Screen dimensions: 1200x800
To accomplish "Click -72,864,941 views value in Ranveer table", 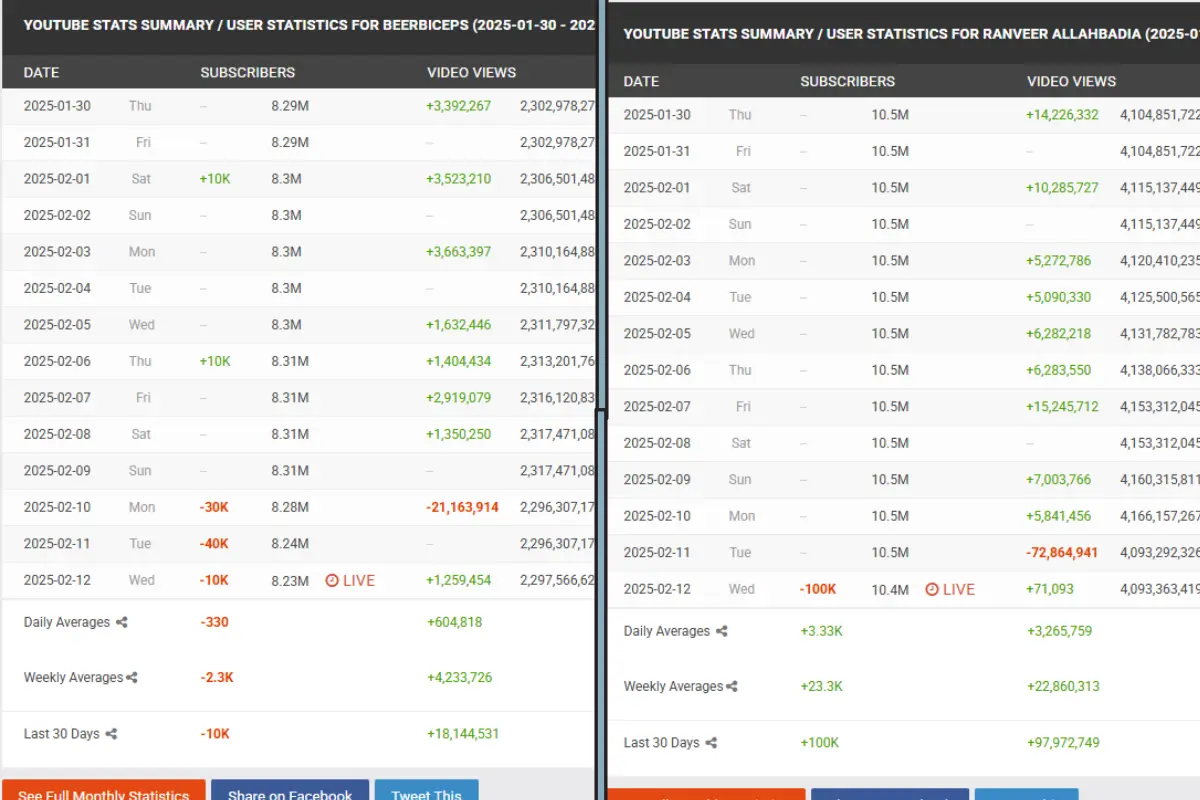I will 1062,552.
